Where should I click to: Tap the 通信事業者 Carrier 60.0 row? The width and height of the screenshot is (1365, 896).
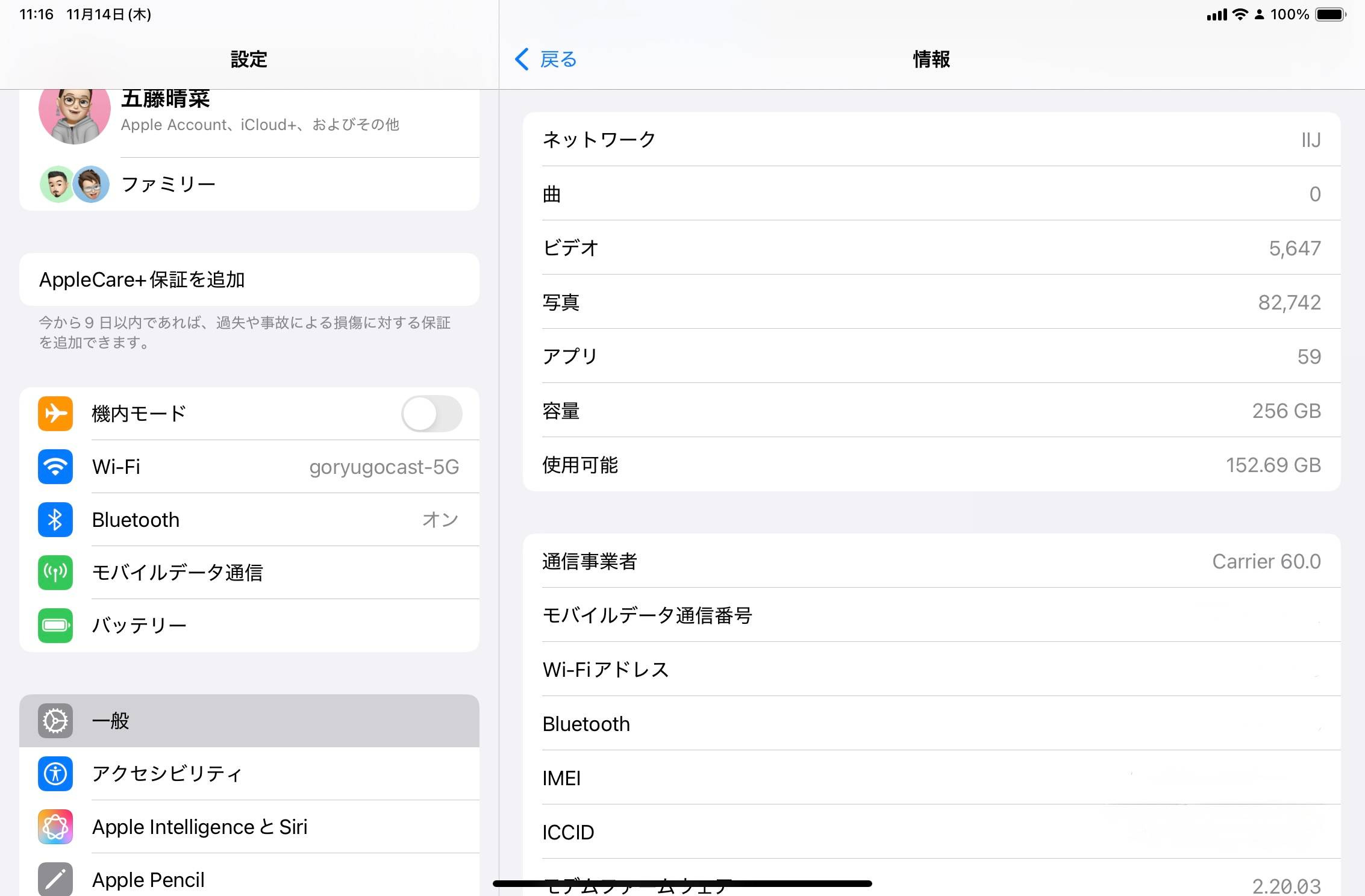(931, 561)
